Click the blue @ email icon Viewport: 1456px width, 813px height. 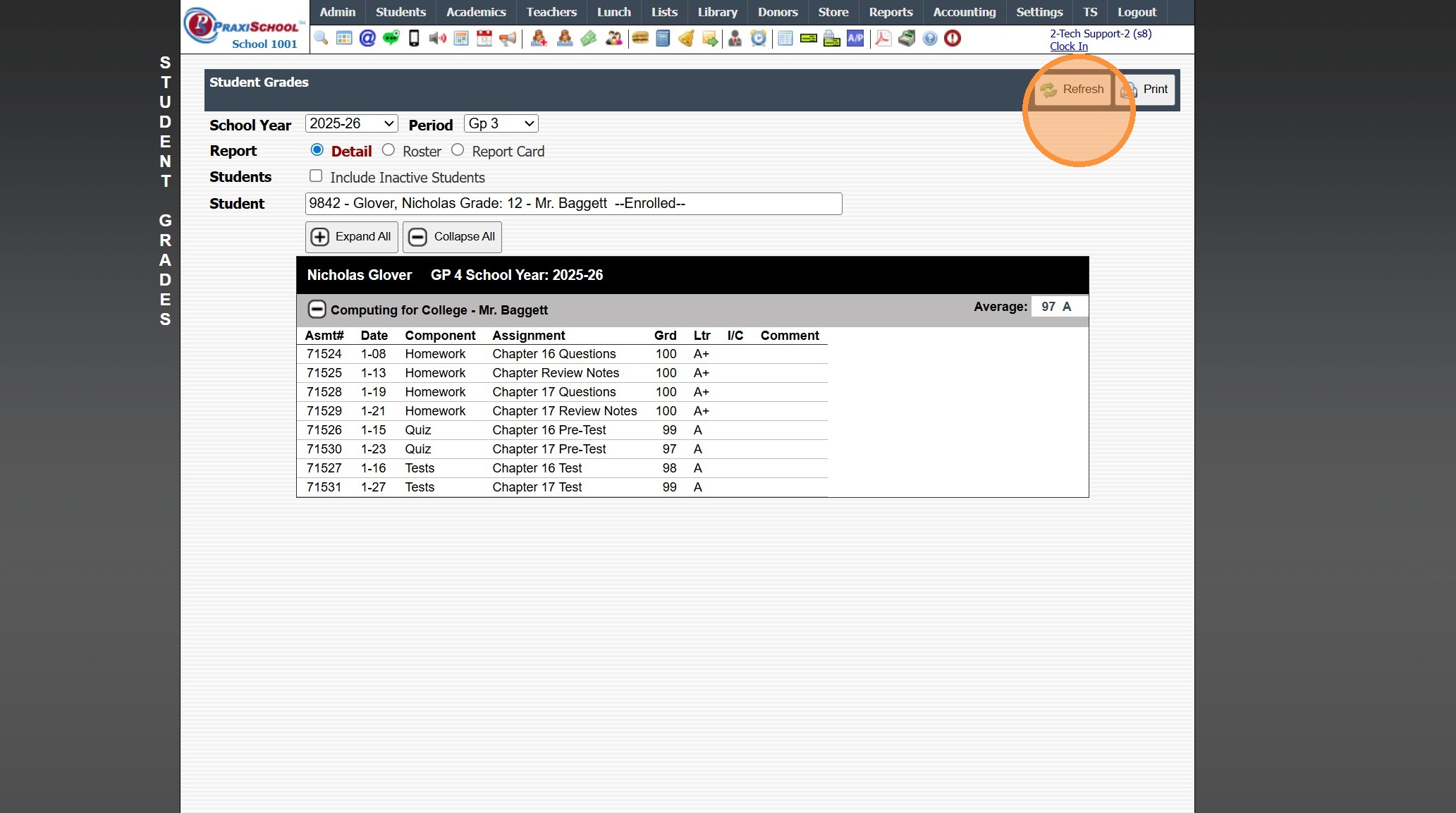coord(367,38)
